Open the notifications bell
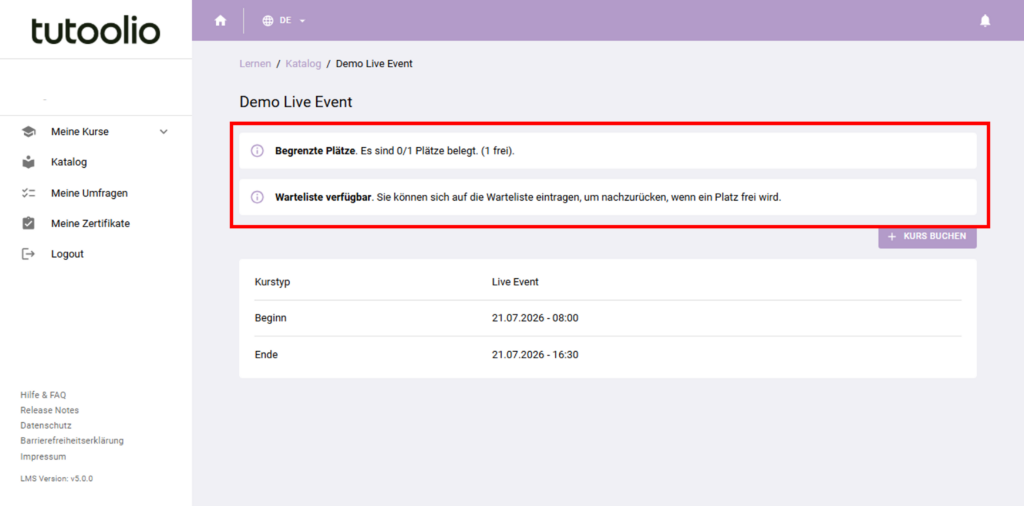1024x506 pixels. coord(985,20)
